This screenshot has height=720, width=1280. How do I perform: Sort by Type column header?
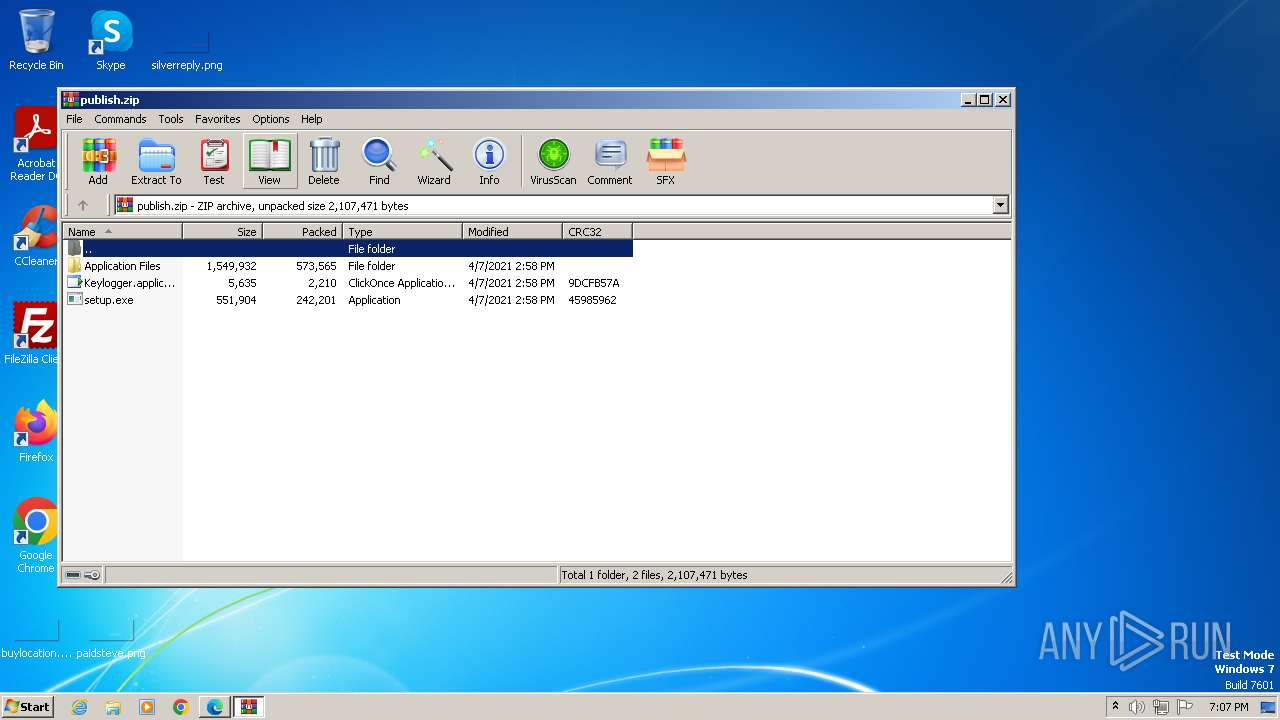tap(403, 232)
